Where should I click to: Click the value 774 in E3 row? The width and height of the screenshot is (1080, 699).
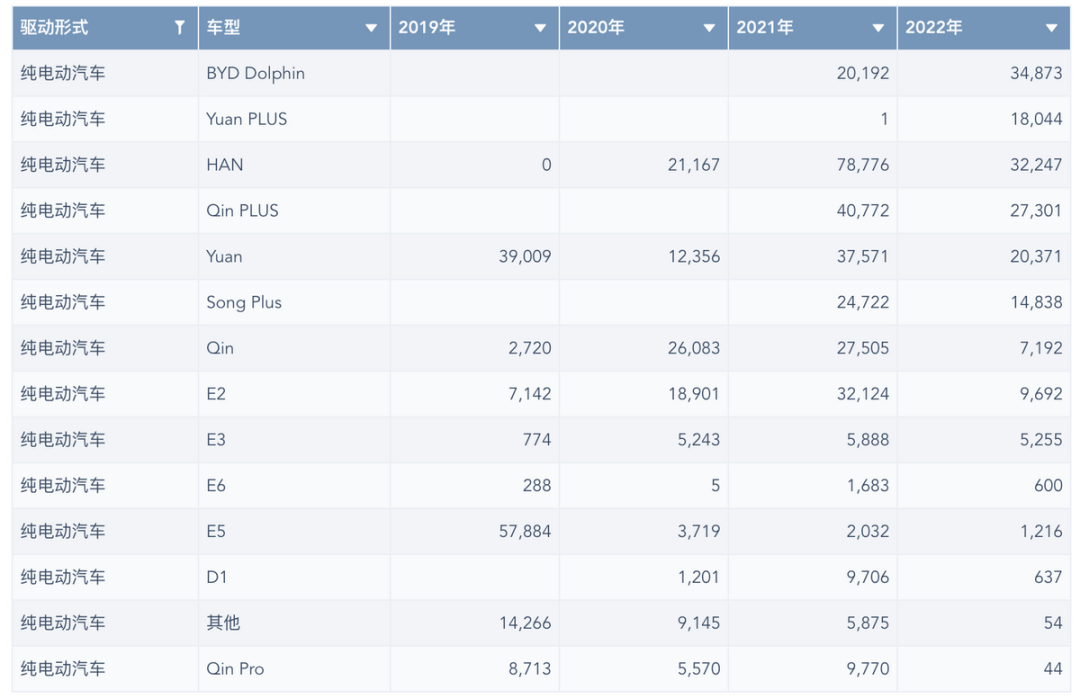[537, 439]
